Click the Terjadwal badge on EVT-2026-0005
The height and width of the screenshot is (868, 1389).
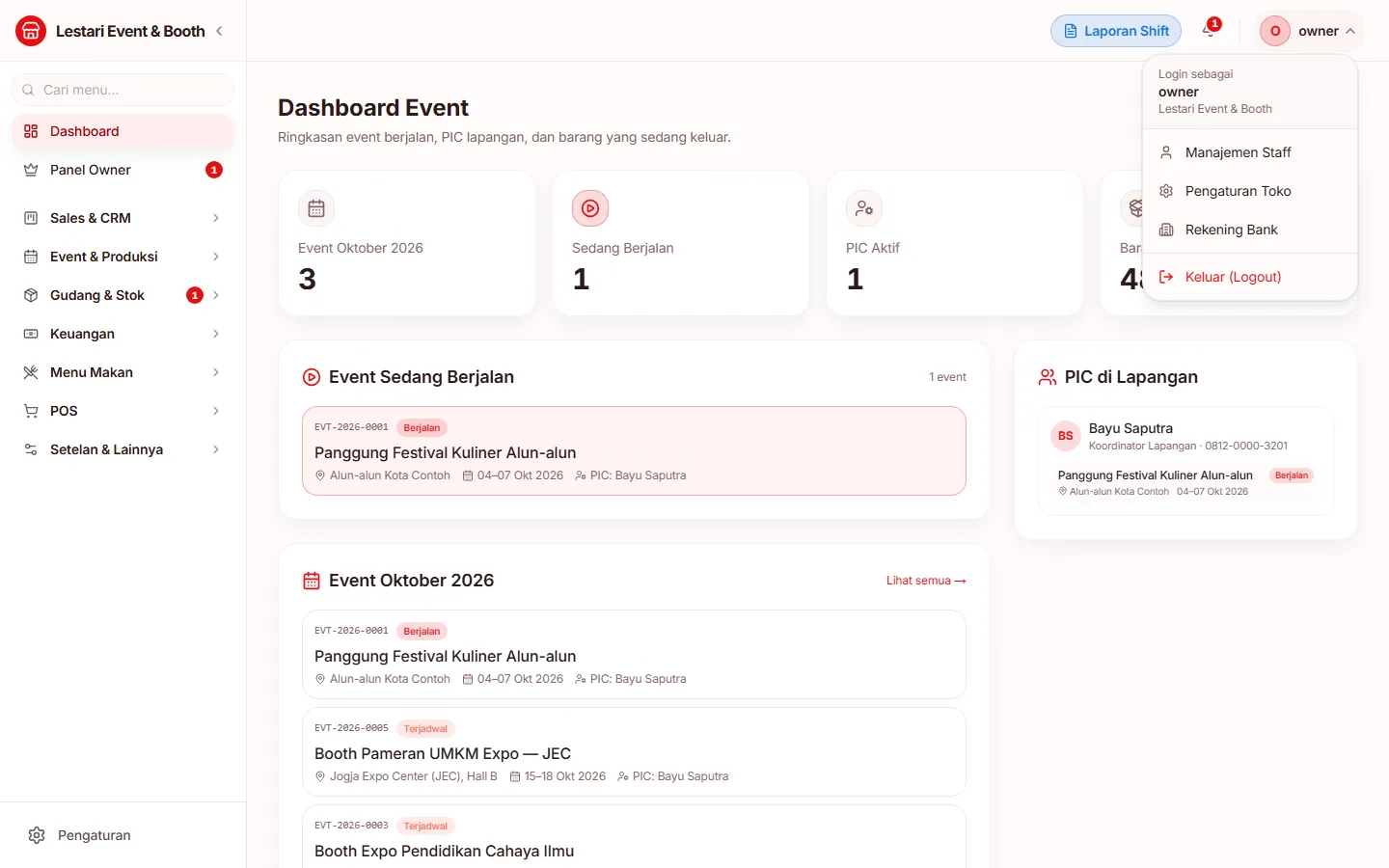pos(425,729)
